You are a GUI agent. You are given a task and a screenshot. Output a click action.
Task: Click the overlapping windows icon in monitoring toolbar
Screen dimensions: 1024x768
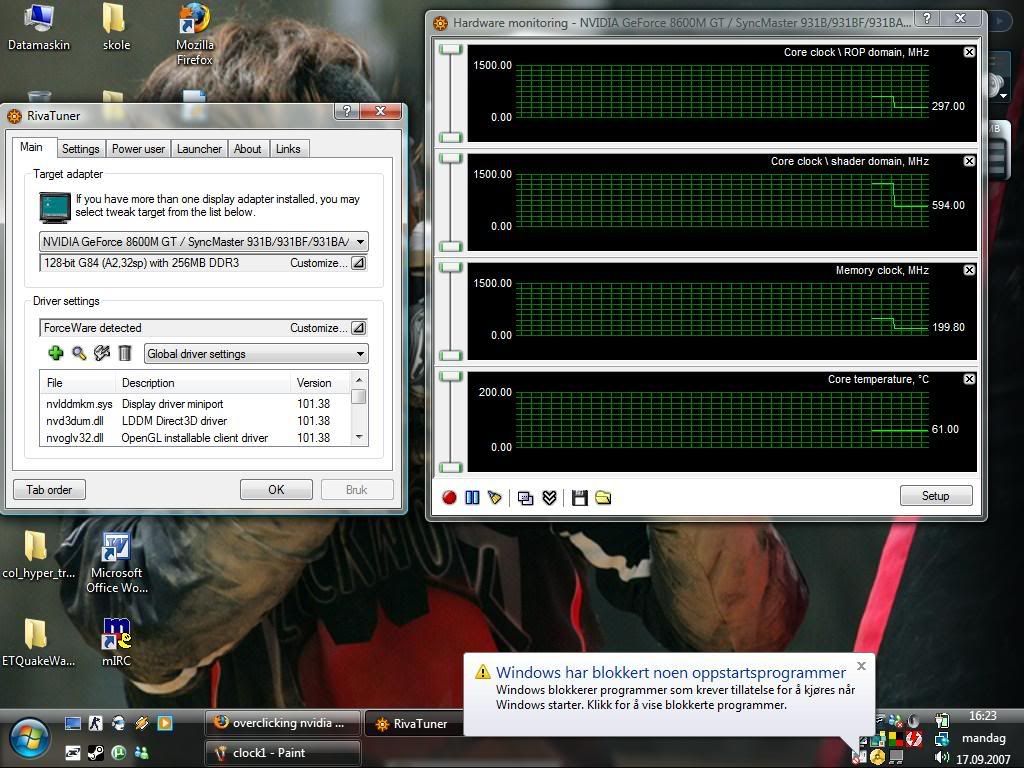pos(525,498)
